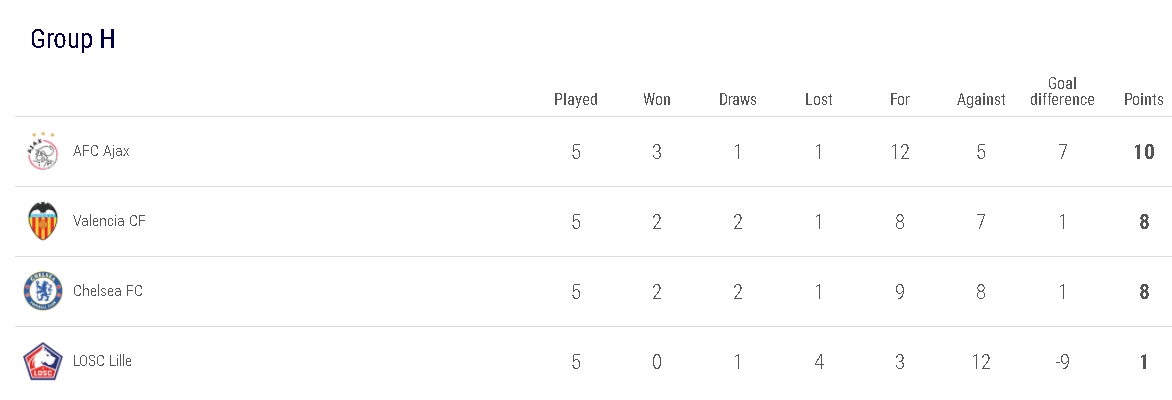The width and height of the screenshot is (1172, 400).
Task: Click the Goal difference column header
Action: [1062, 91]
